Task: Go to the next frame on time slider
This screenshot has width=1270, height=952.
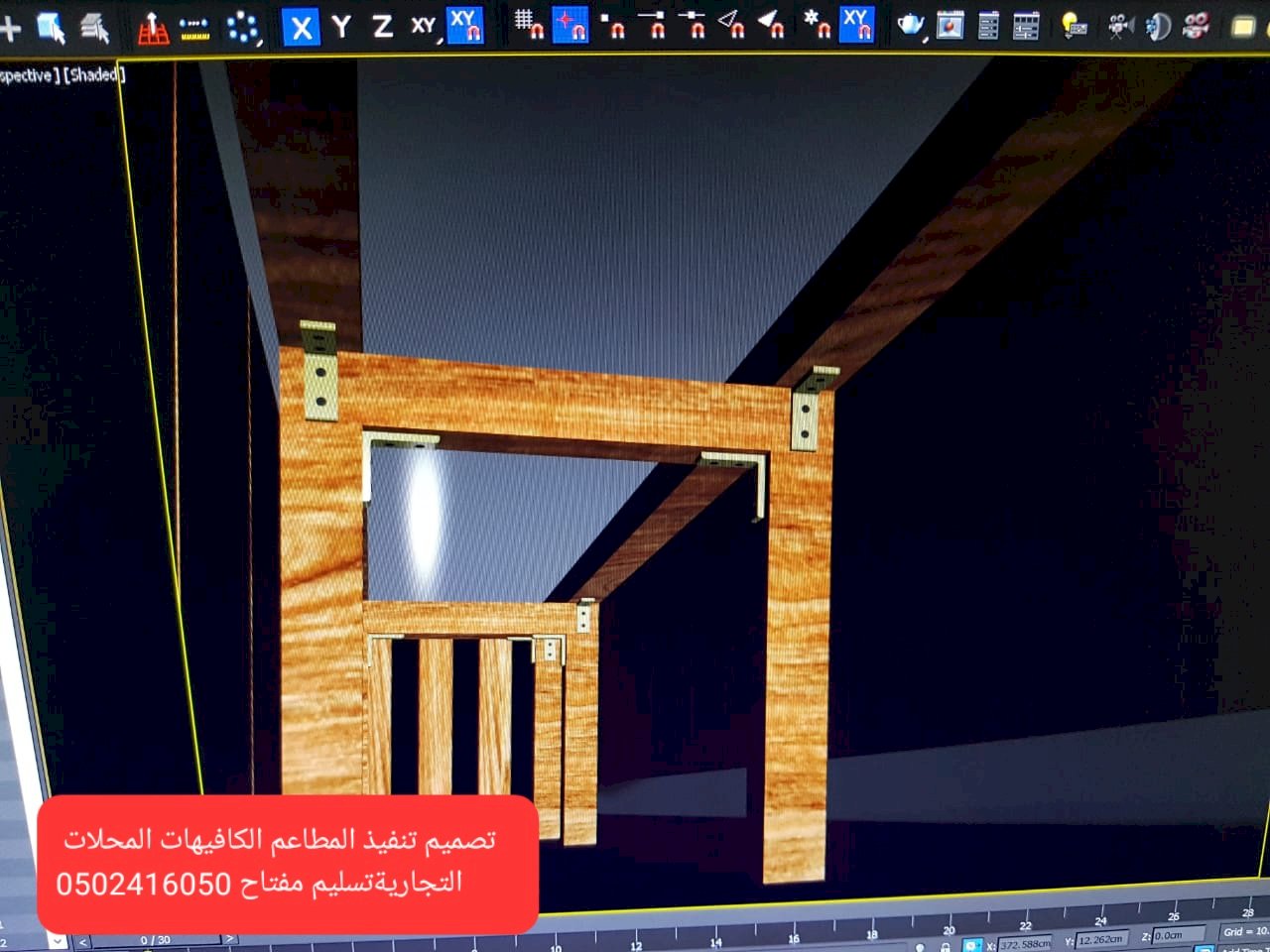Action: [x=229, y=938]
